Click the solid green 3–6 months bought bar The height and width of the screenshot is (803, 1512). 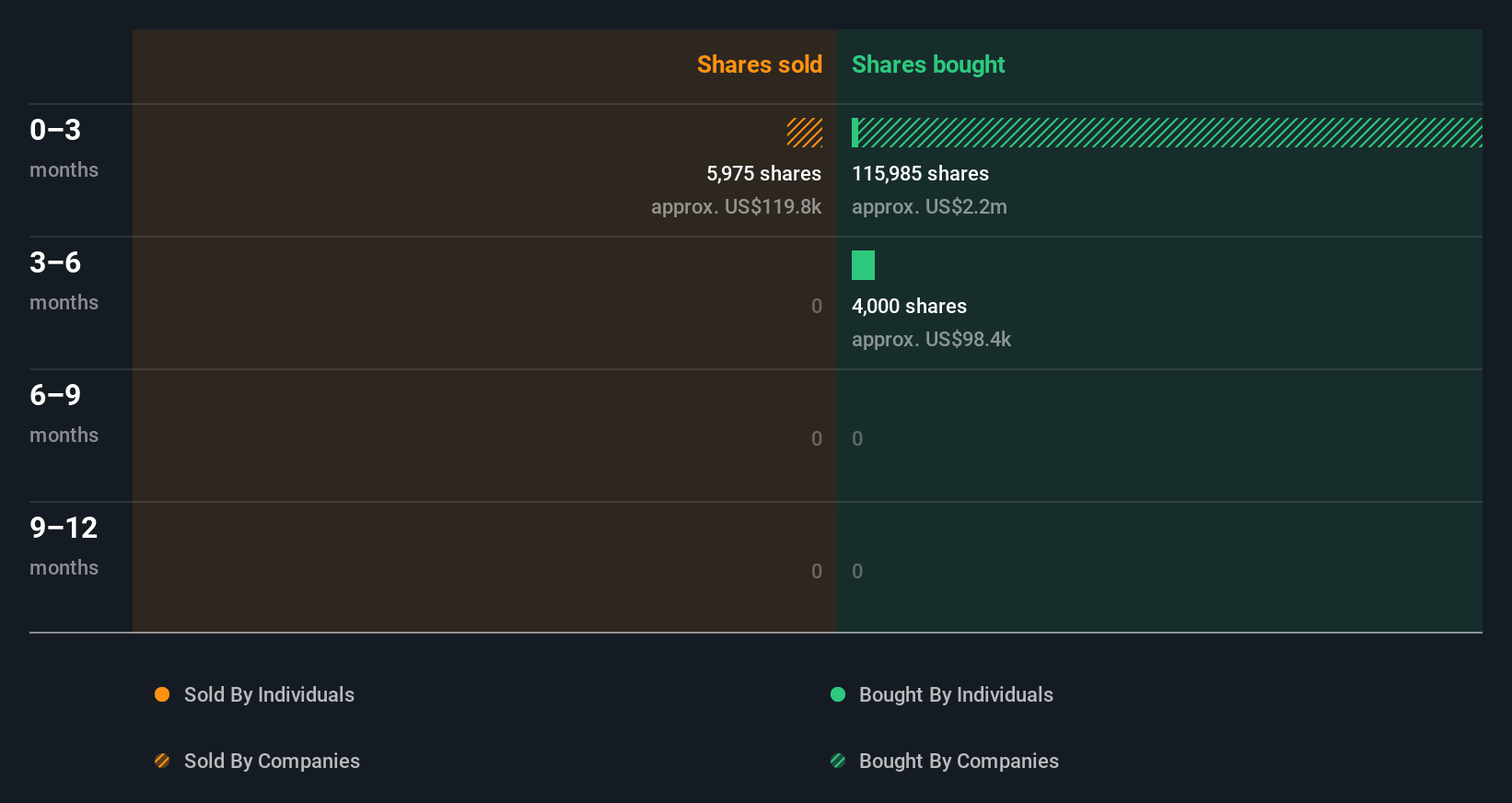pyautogui.click(x=863, y=265)
